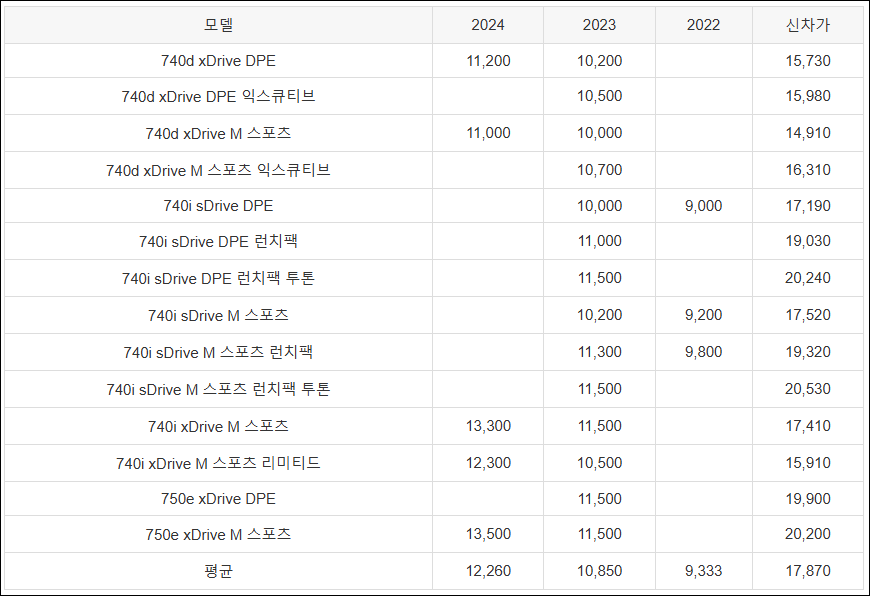Click 2023 price 11,300
This screenshot has width=870, height=596.
point(599,352)
